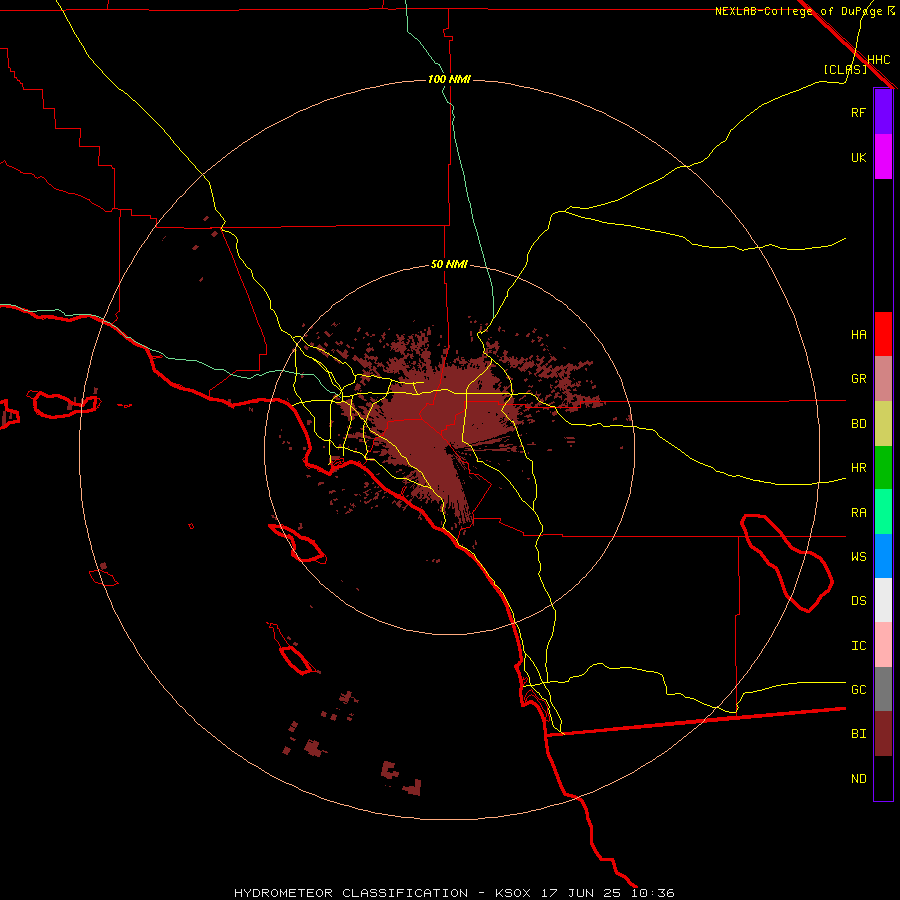The height and width of the screenshot is (900, 900).
Task: Click the HA legend label
Action: click(858, 335)
